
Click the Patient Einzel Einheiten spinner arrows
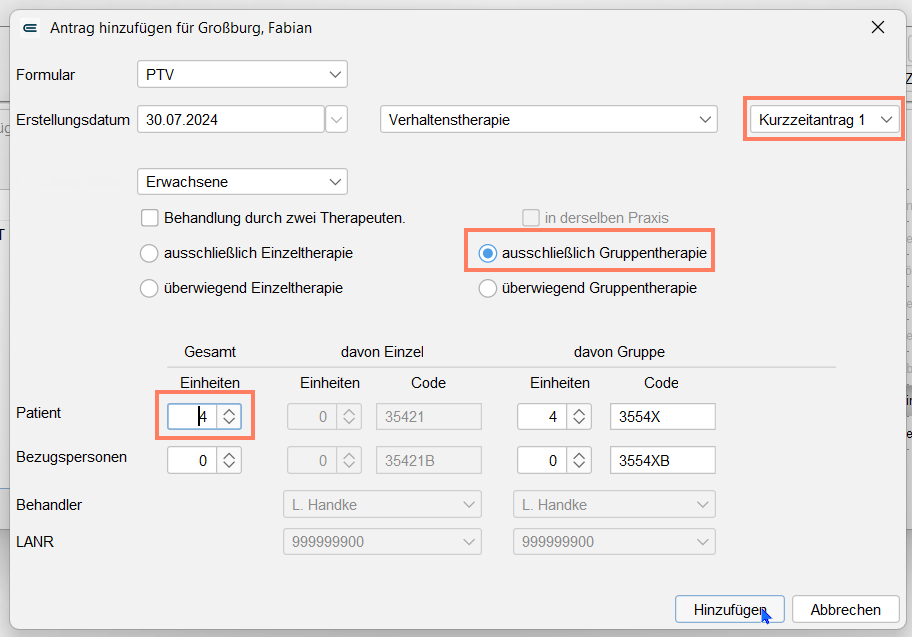tap(349, 417)
